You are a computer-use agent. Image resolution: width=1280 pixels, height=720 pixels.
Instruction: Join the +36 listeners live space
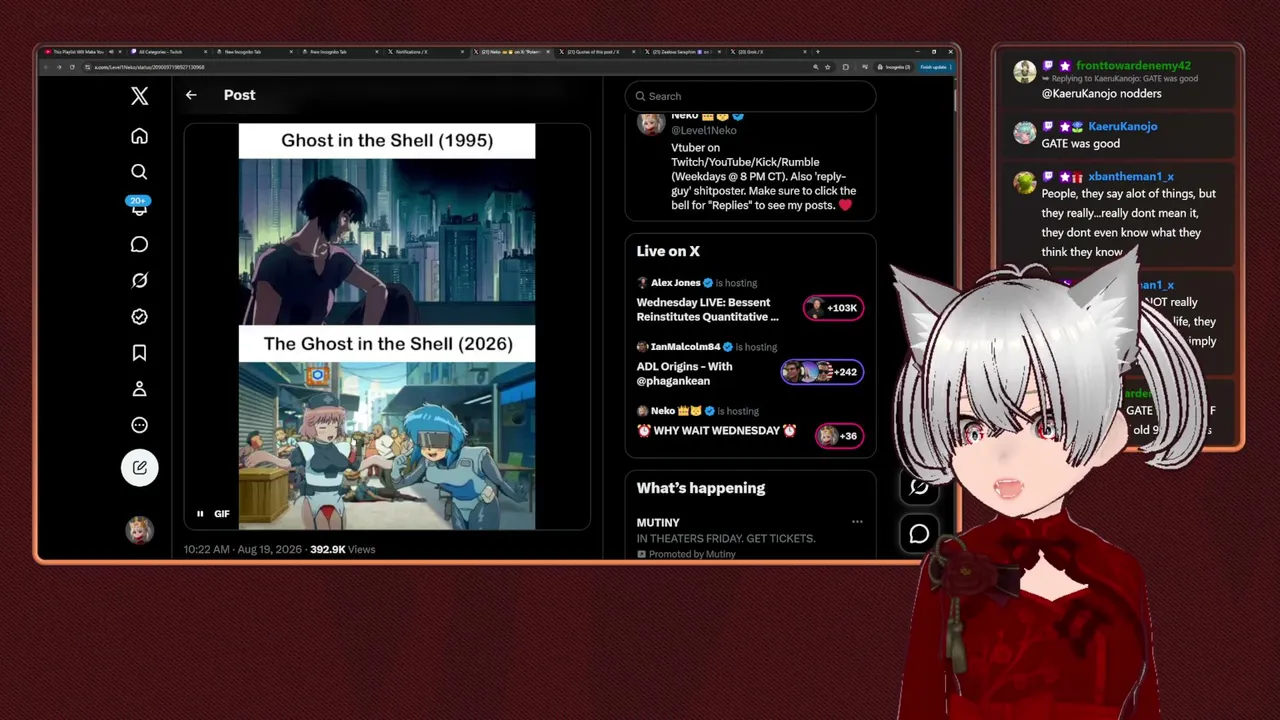point(840,436)
